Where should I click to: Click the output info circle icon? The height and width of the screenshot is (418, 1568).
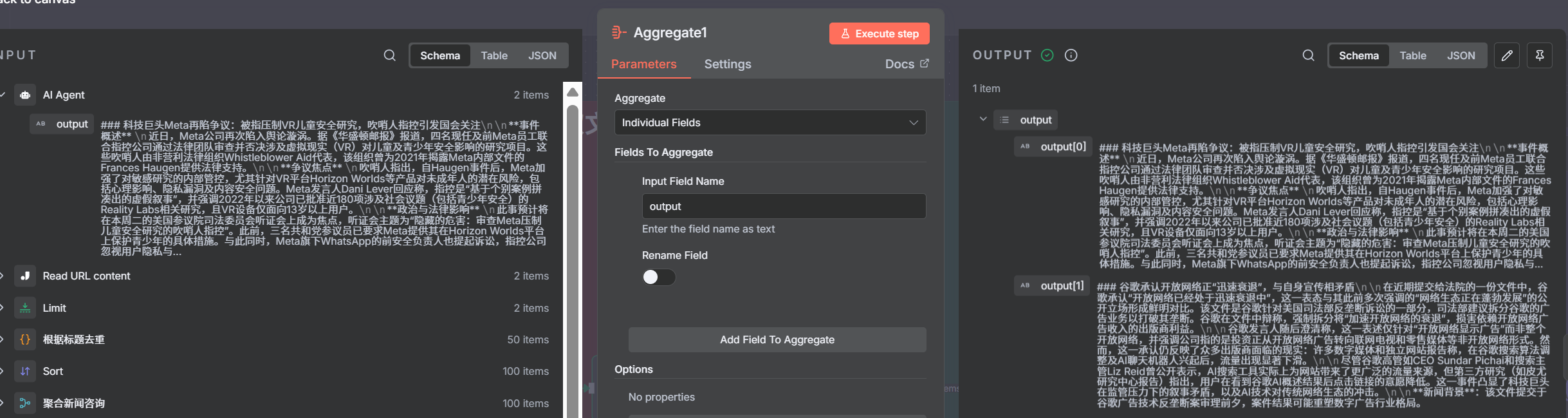(x=1071, y=55)
